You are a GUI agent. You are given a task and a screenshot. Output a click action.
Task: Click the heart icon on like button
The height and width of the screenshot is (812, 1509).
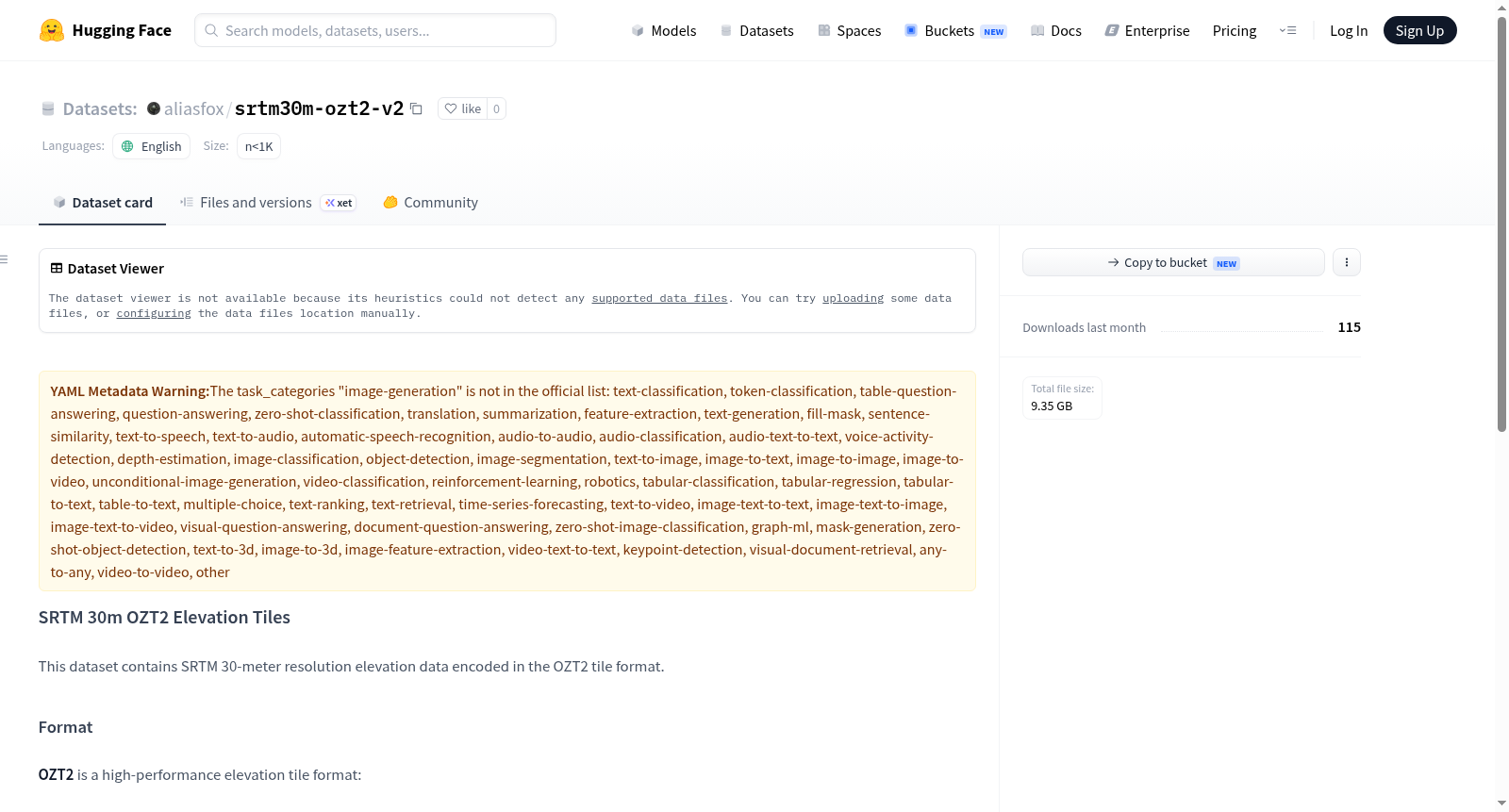point(451,108)
